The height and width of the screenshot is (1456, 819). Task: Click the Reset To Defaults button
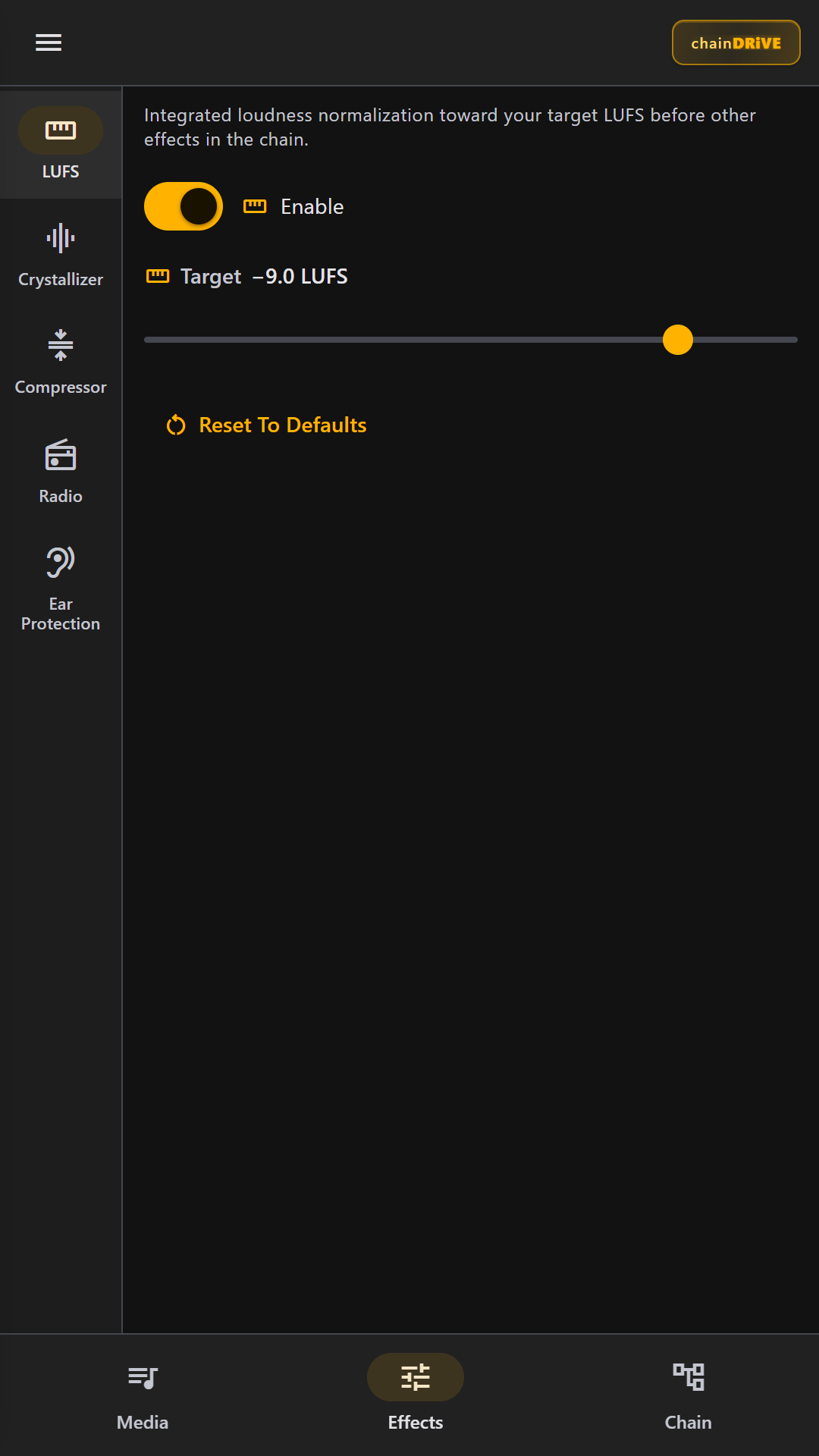266,425
